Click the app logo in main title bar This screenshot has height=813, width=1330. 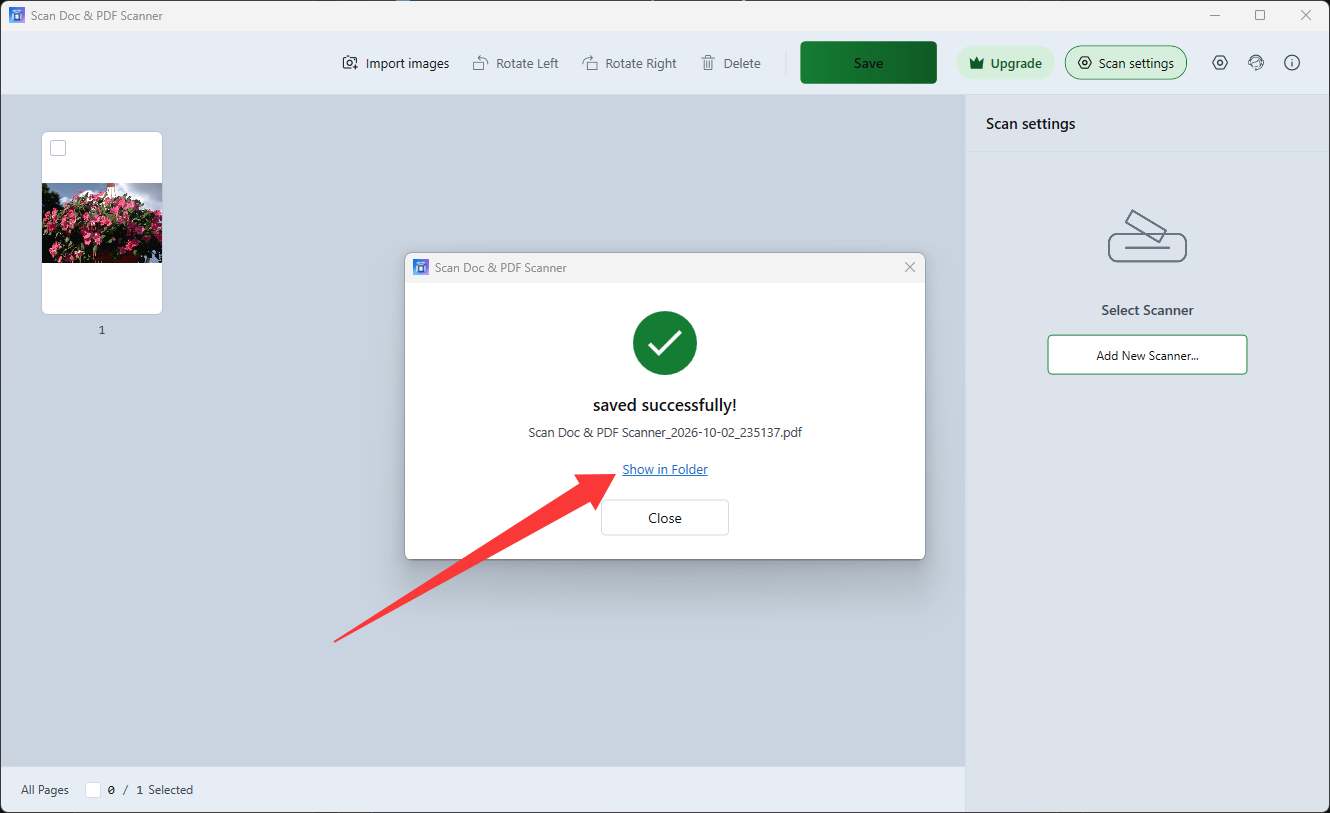[x=17, y=15]
